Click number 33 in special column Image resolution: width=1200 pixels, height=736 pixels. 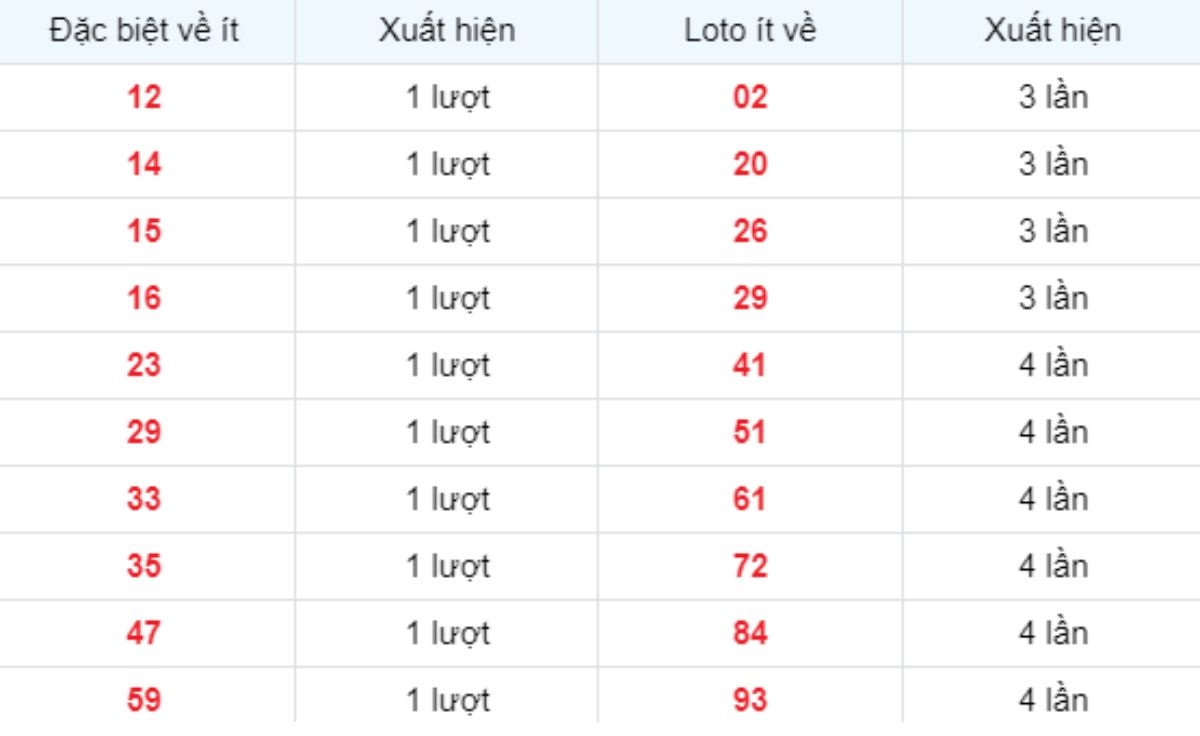[x=144, y=500]
